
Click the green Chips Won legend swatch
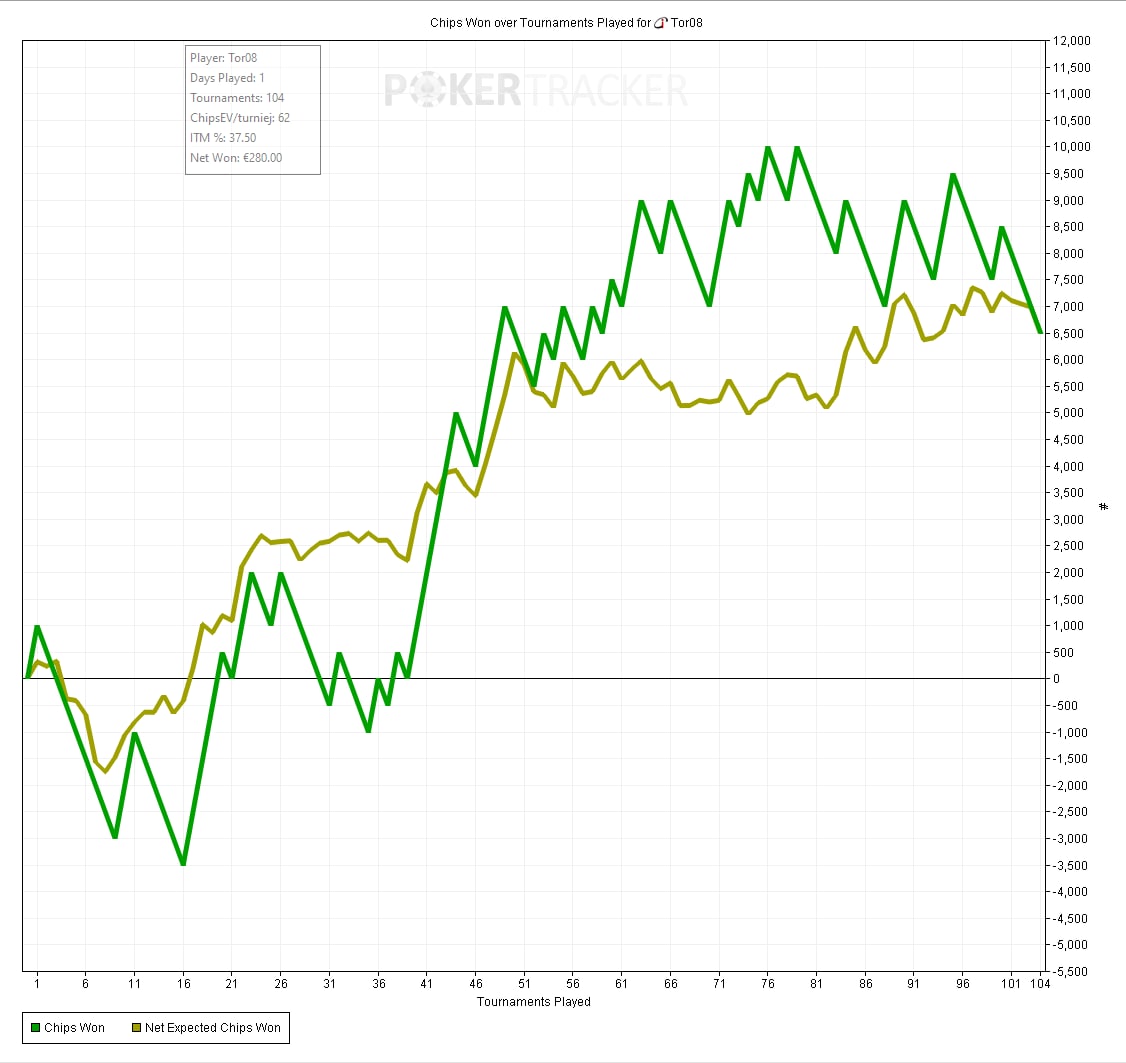35,1028
